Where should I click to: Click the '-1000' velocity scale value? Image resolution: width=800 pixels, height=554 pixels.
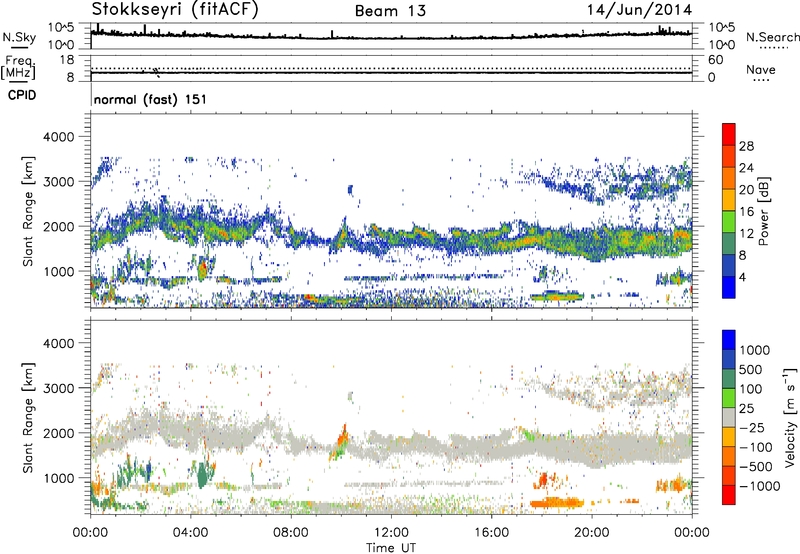pos(759,486)
